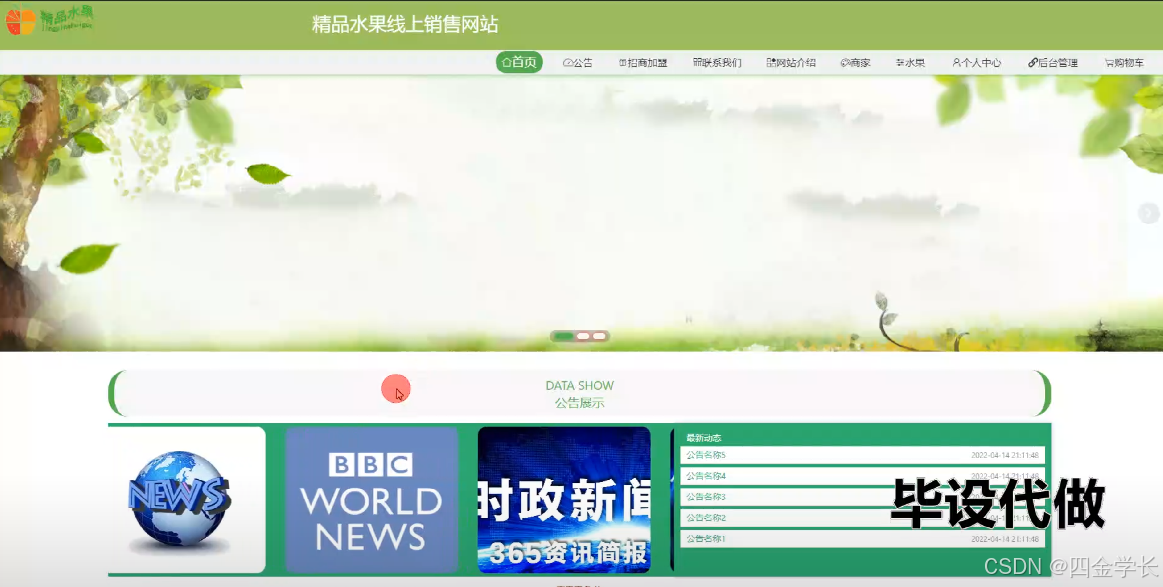
Task: Click the 精品水果线上销售网站 site title
Action: point(405,24)
